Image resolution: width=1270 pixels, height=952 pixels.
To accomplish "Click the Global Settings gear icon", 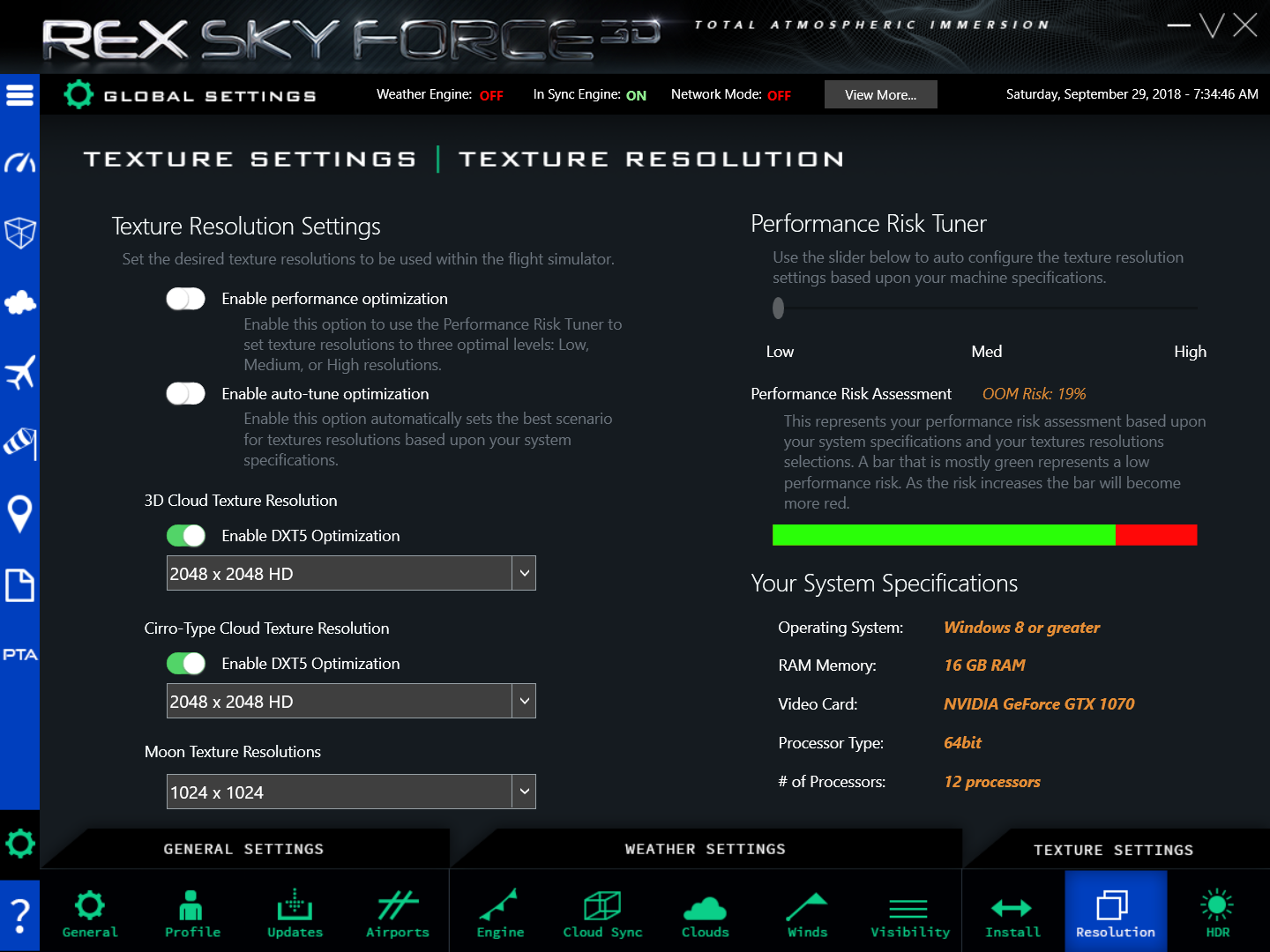I will (x=78, y=94).
